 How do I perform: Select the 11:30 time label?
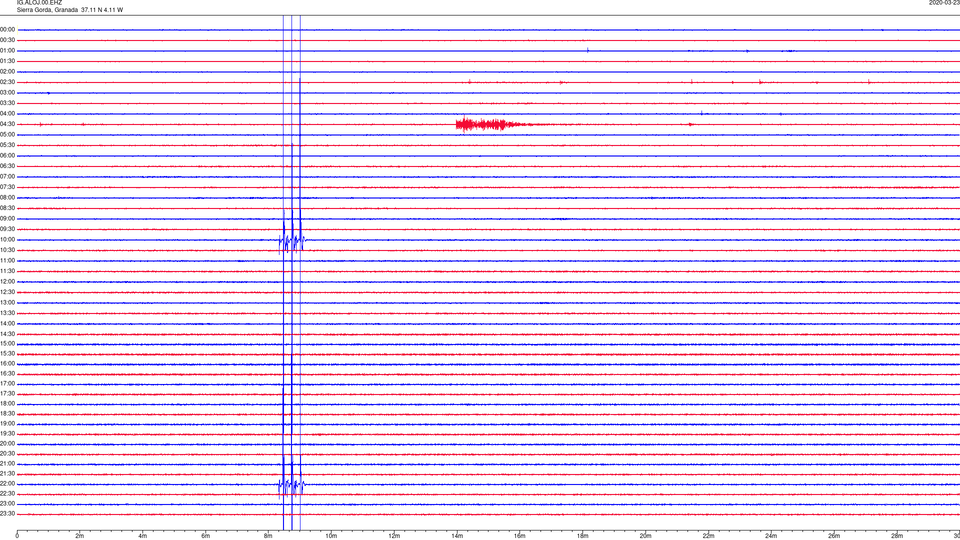[7, 271]
